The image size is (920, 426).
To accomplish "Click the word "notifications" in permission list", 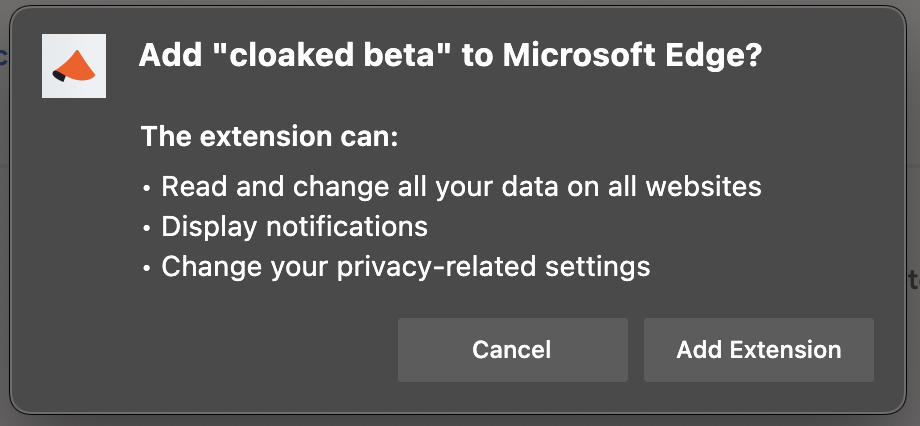I will 347,226.
